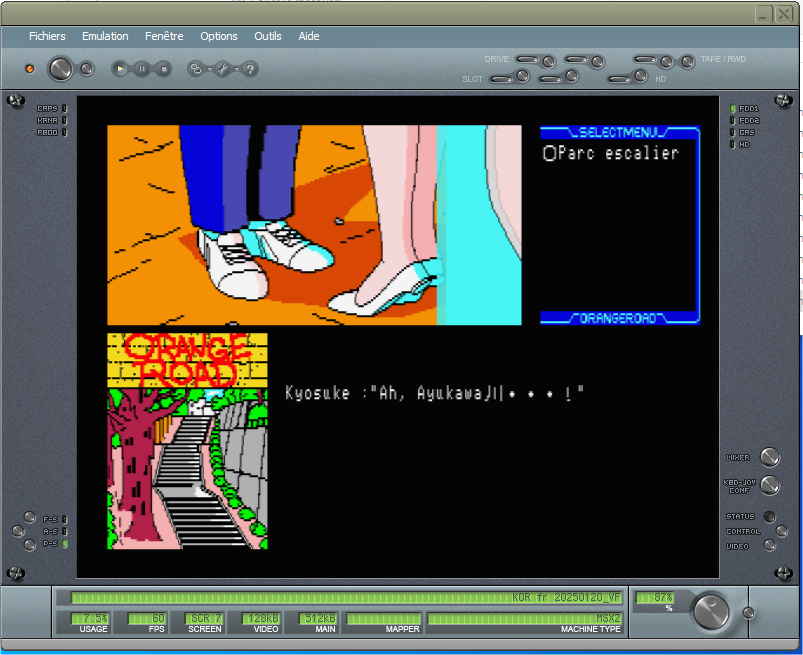The width and height of the screenshot is (803, 655).
Task: Open the Outils menu
Action: tap(268, 36)
